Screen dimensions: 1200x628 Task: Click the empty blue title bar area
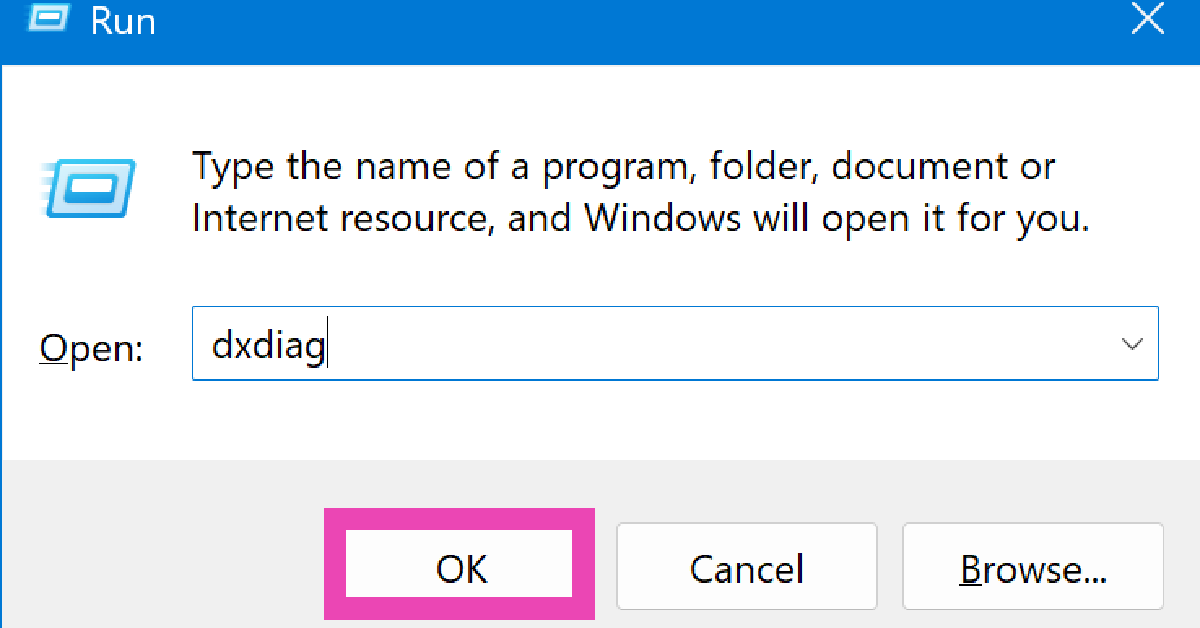point(600,30)
